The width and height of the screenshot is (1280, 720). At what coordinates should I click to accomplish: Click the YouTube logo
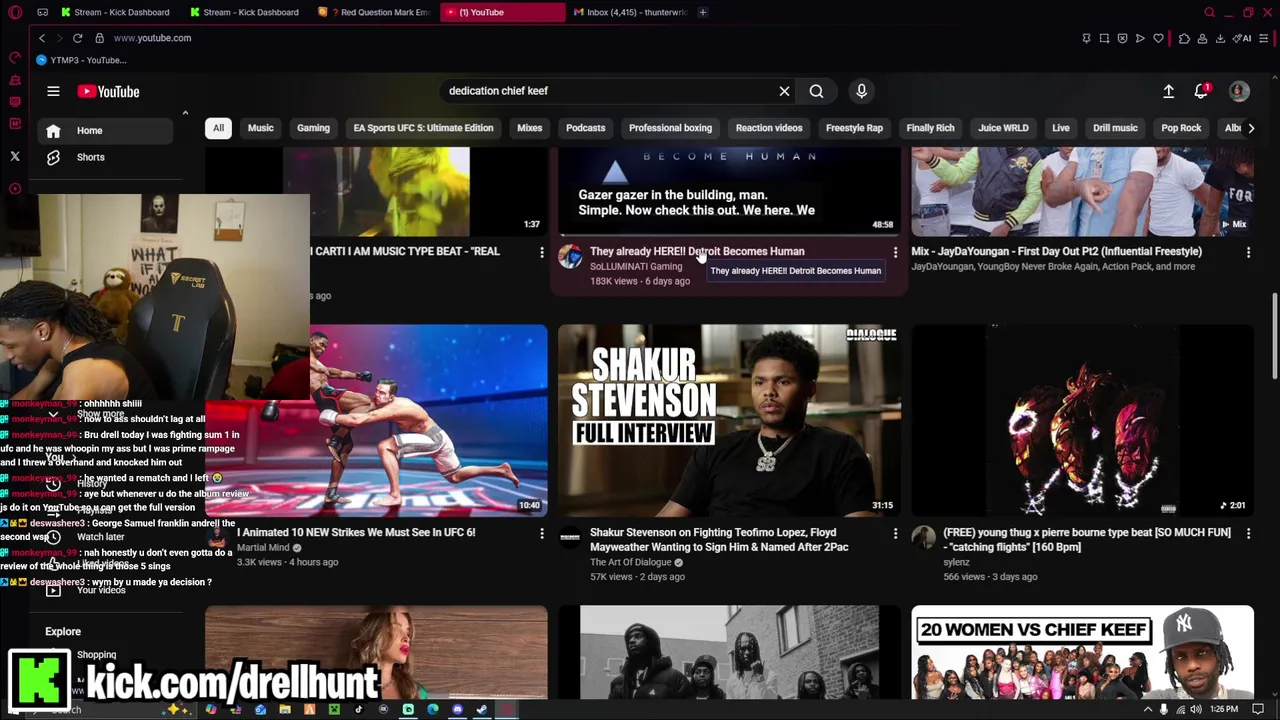click(x=108, y=91)
